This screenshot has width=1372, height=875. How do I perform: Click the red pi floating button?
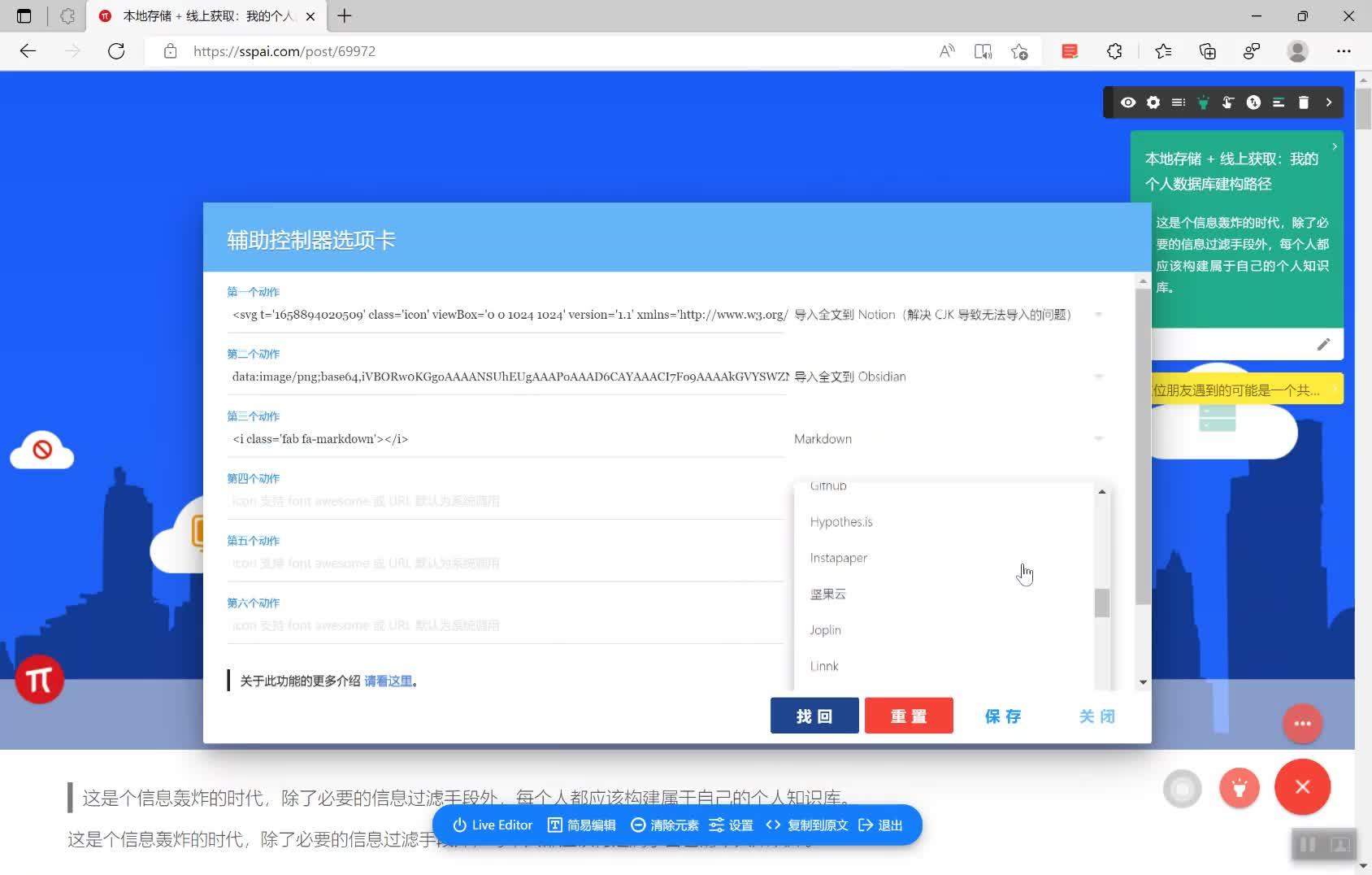[39, 679]
